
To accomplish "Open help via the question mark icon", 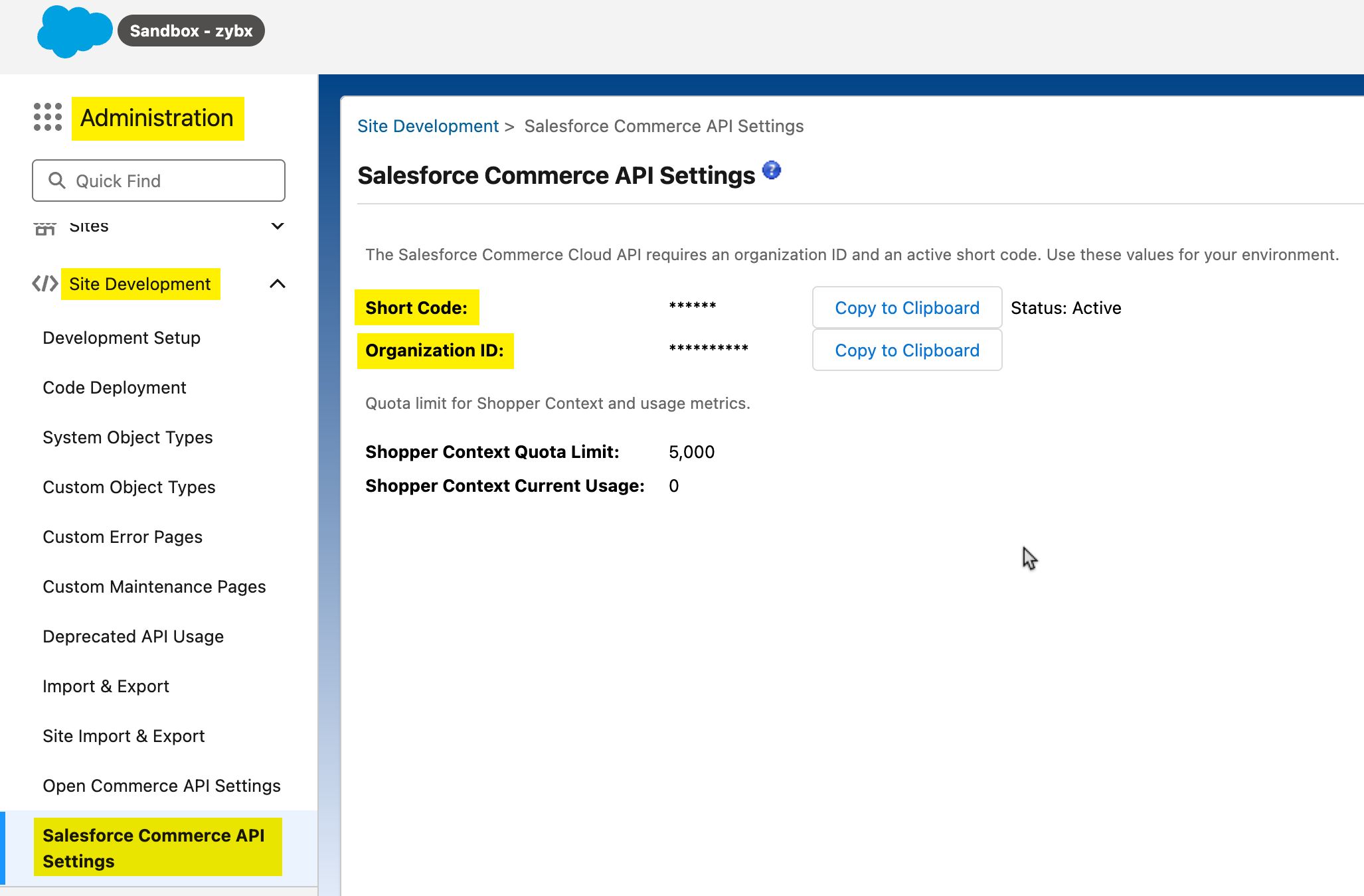I will point(772,171).
